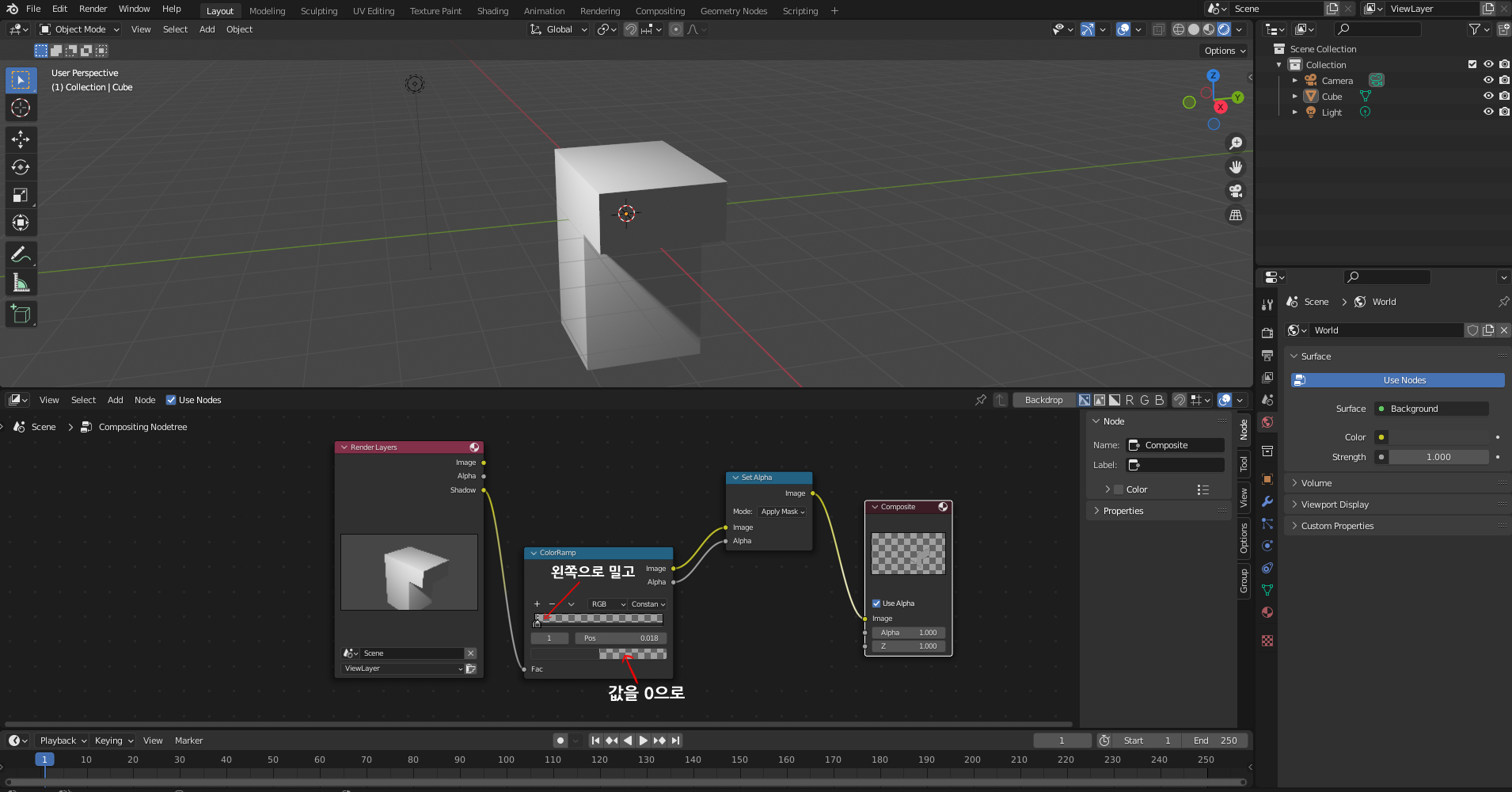The width and height of the screenshot is (1512, 792).
Task: Select the Rotate tool in viewport toolbar
Action: click(21, 167)
